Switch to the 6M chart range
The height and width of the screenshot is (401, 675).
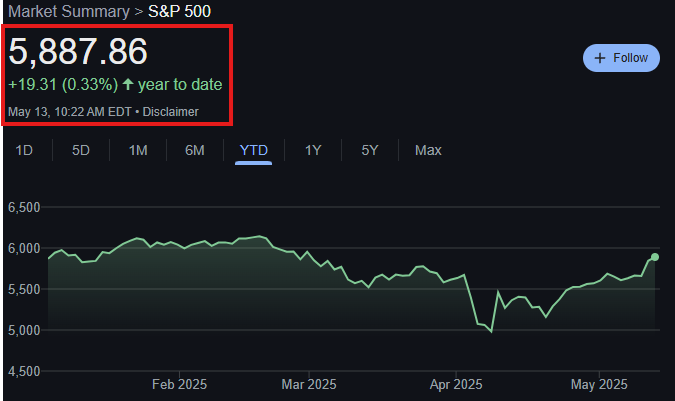195,150
